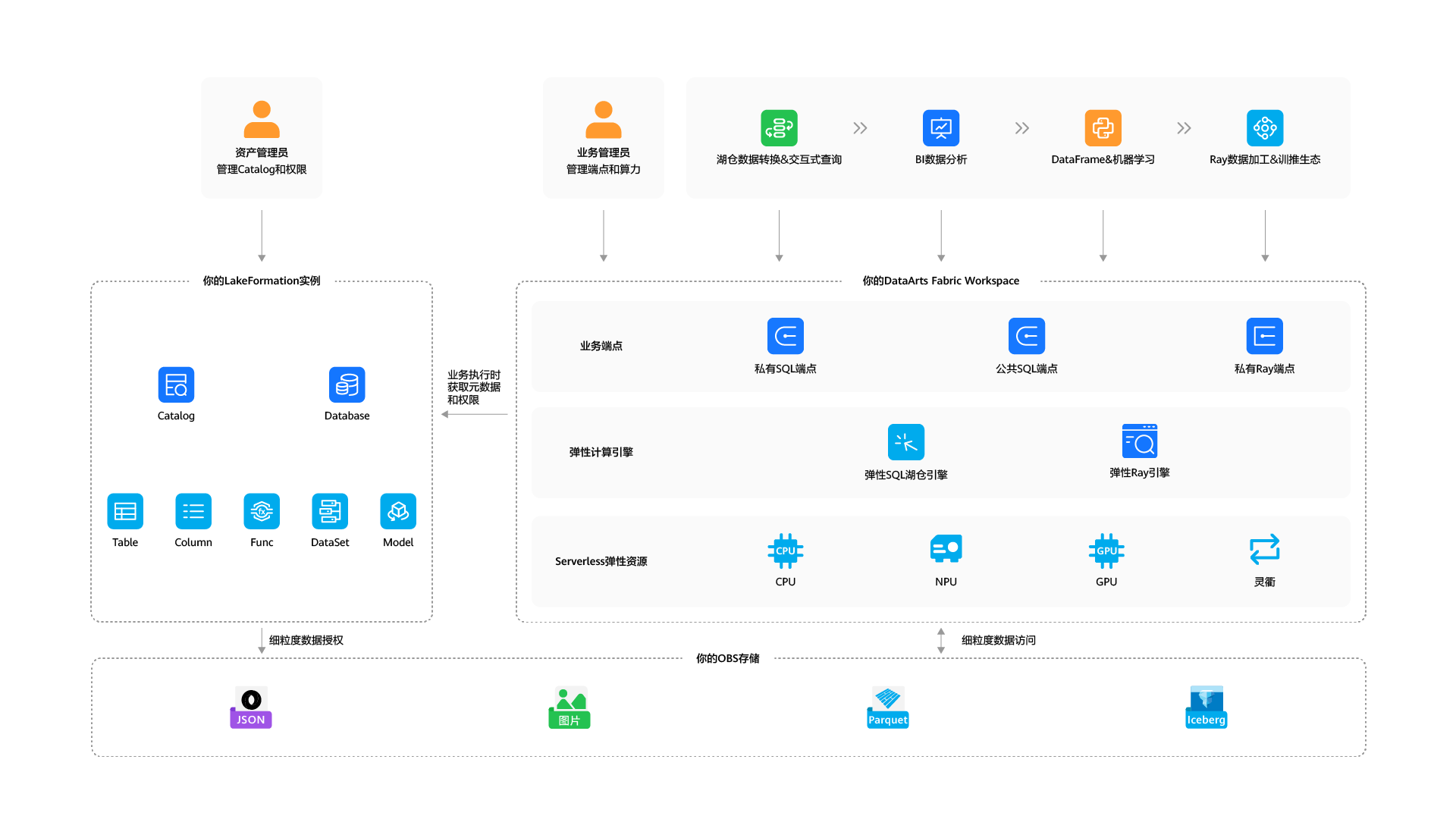Click the NPU resource icon

pyautogui.click(x=946, y=549)
